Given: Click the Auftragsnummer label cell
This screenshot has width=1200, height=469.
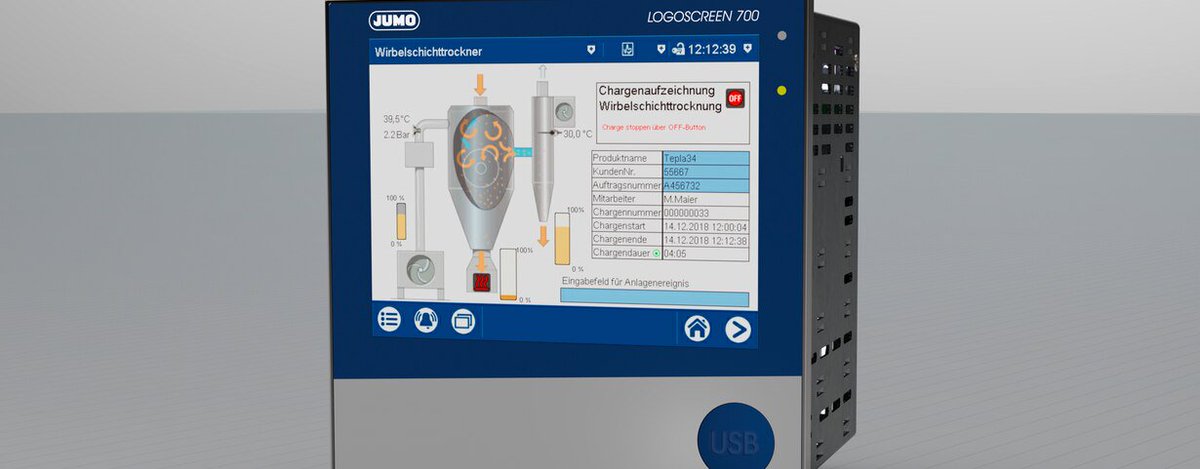Looking at the screenshot, I should [626, 186].
